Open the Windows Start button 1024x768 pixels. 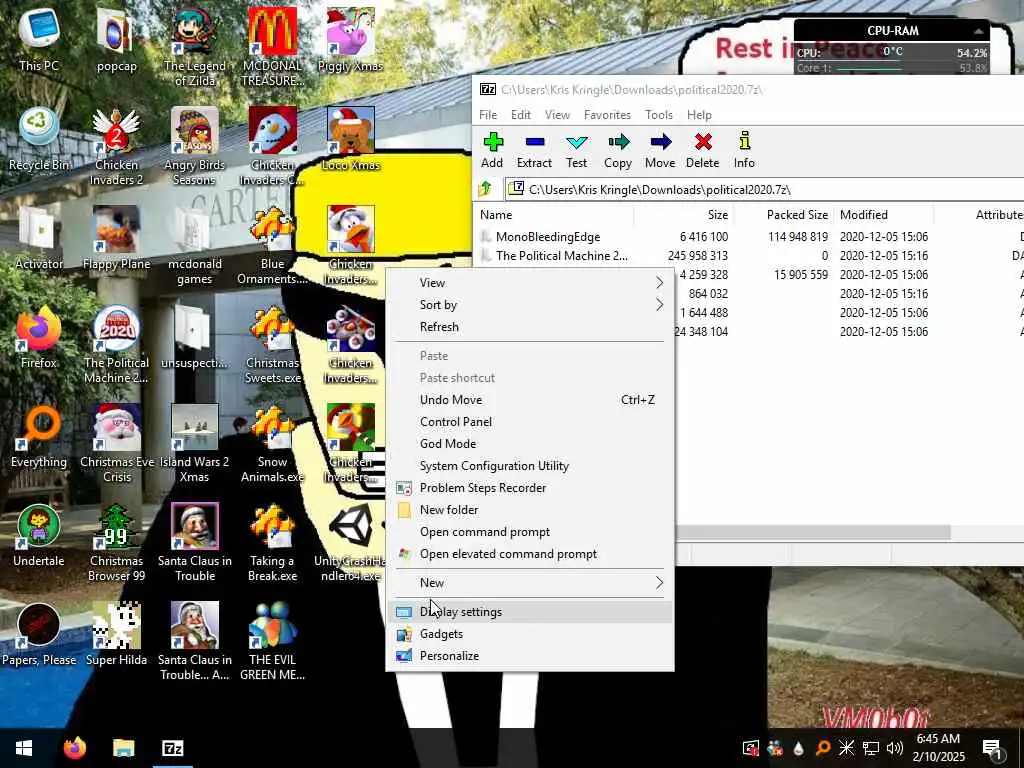coord(24,748)
